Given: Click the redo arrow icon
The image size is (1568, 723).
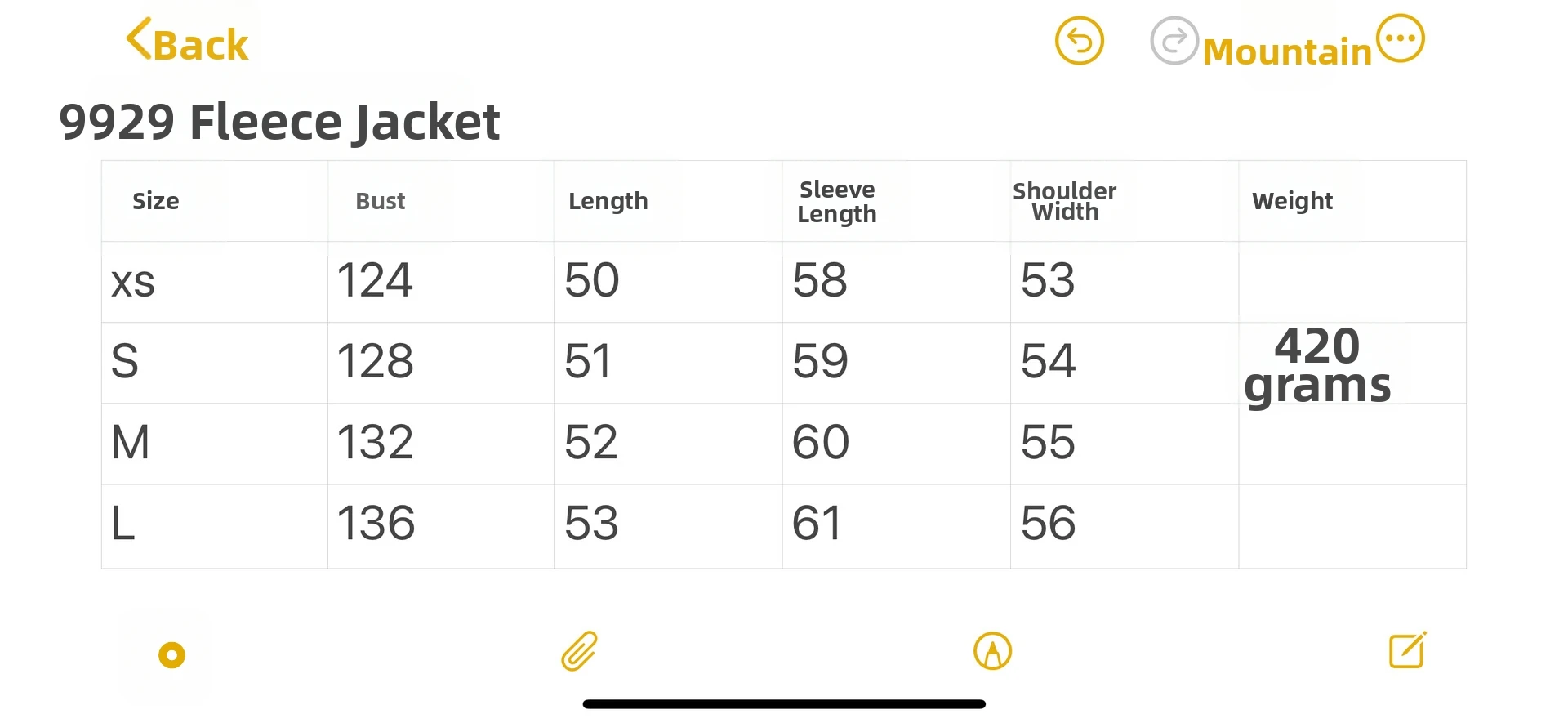Looking at the screenshot, I should coord(1174,41).
